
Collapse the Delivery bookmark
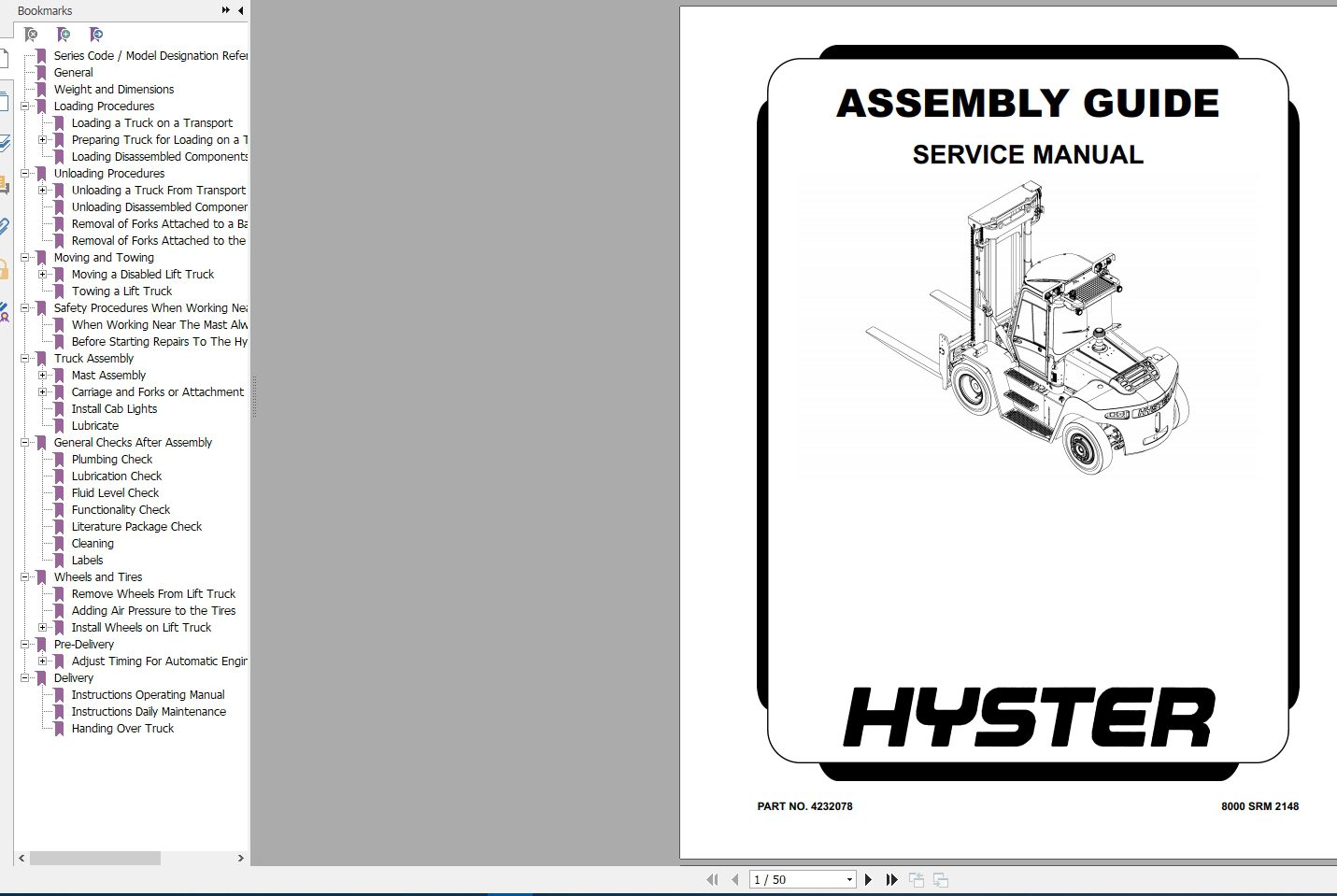[x=25, y=678]
